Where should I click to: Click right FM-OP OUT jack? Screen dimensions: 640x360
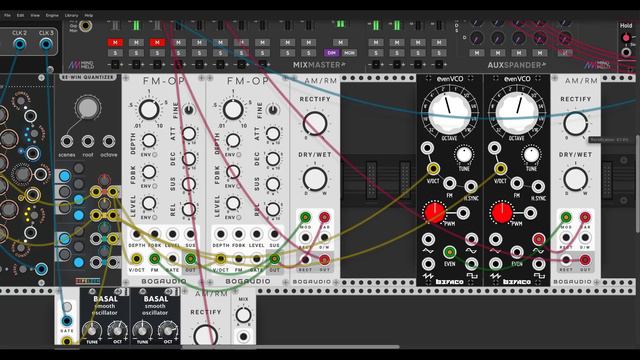pyautogui.click(x=275, y=258)
